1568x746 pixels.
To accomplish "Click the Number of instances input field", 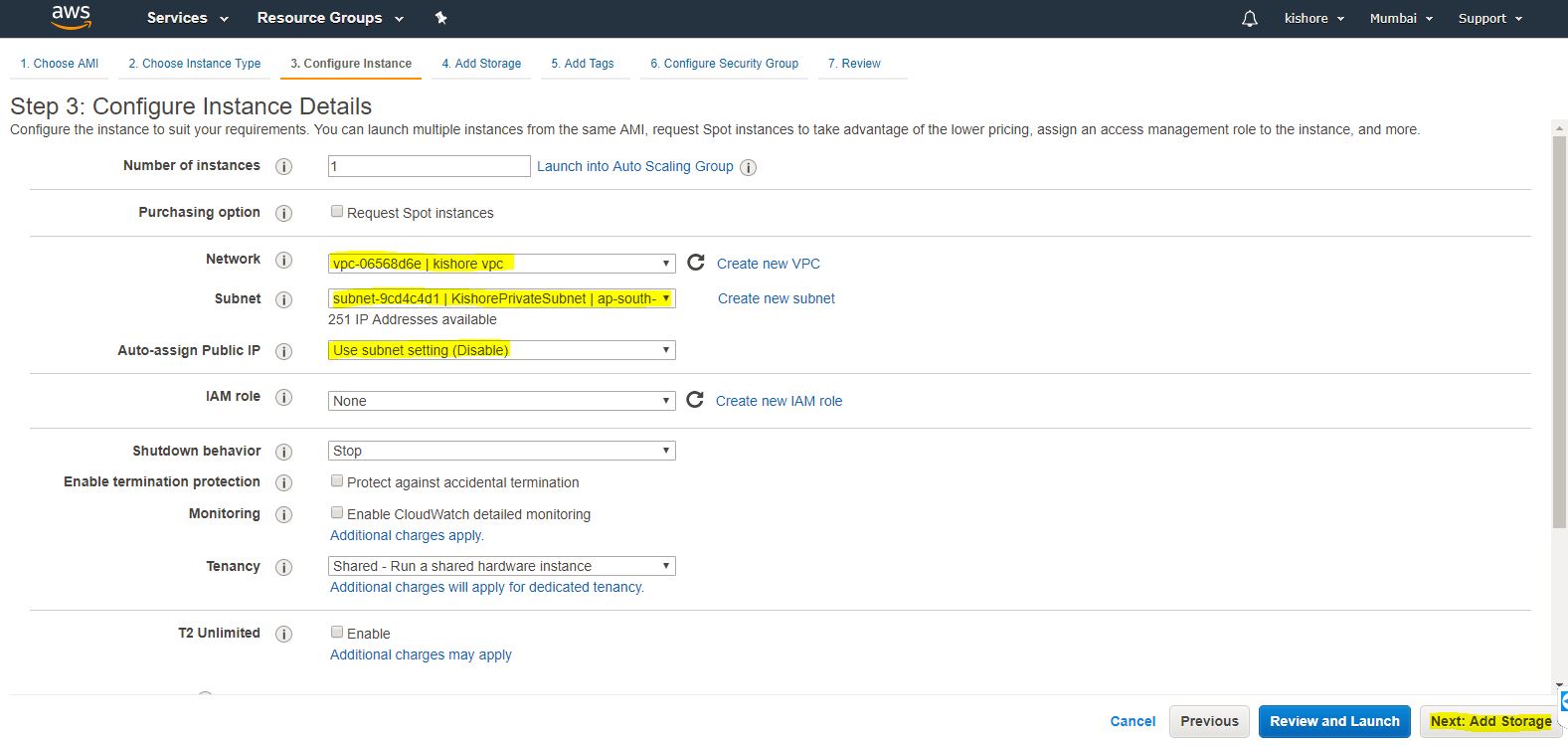I will (429, 166).
